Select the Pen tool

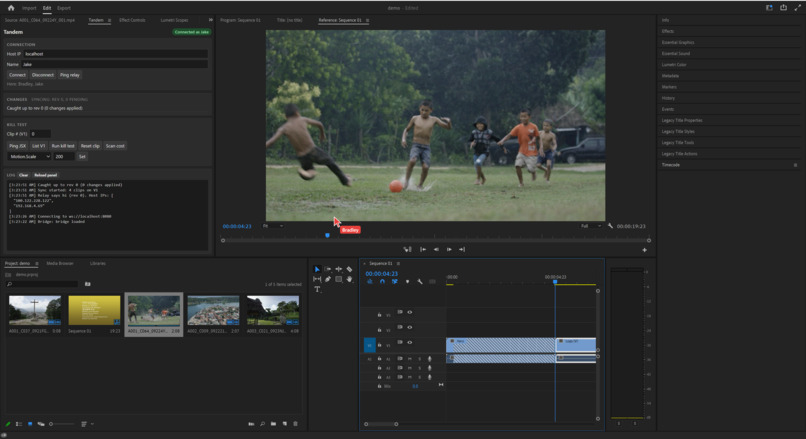328,279
